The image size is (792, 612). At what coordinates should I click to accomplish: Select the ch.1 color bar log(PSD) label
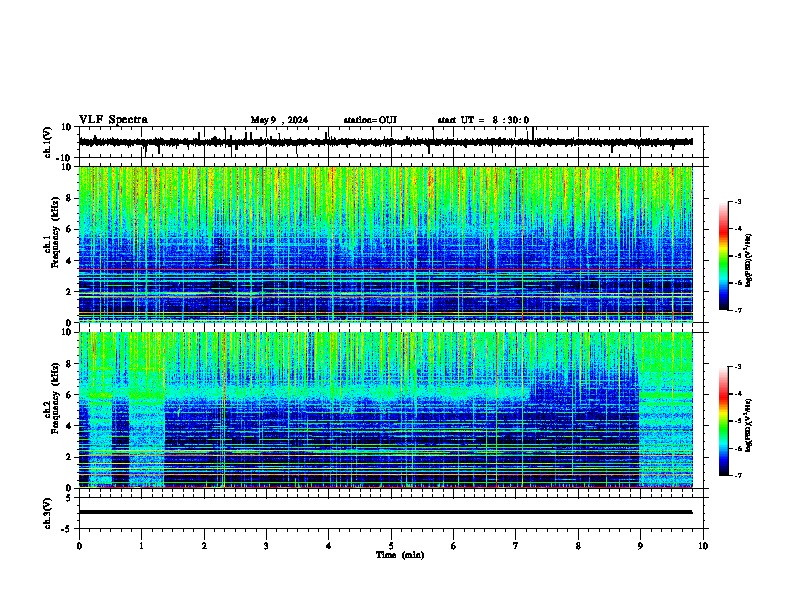tap(749, 260)
